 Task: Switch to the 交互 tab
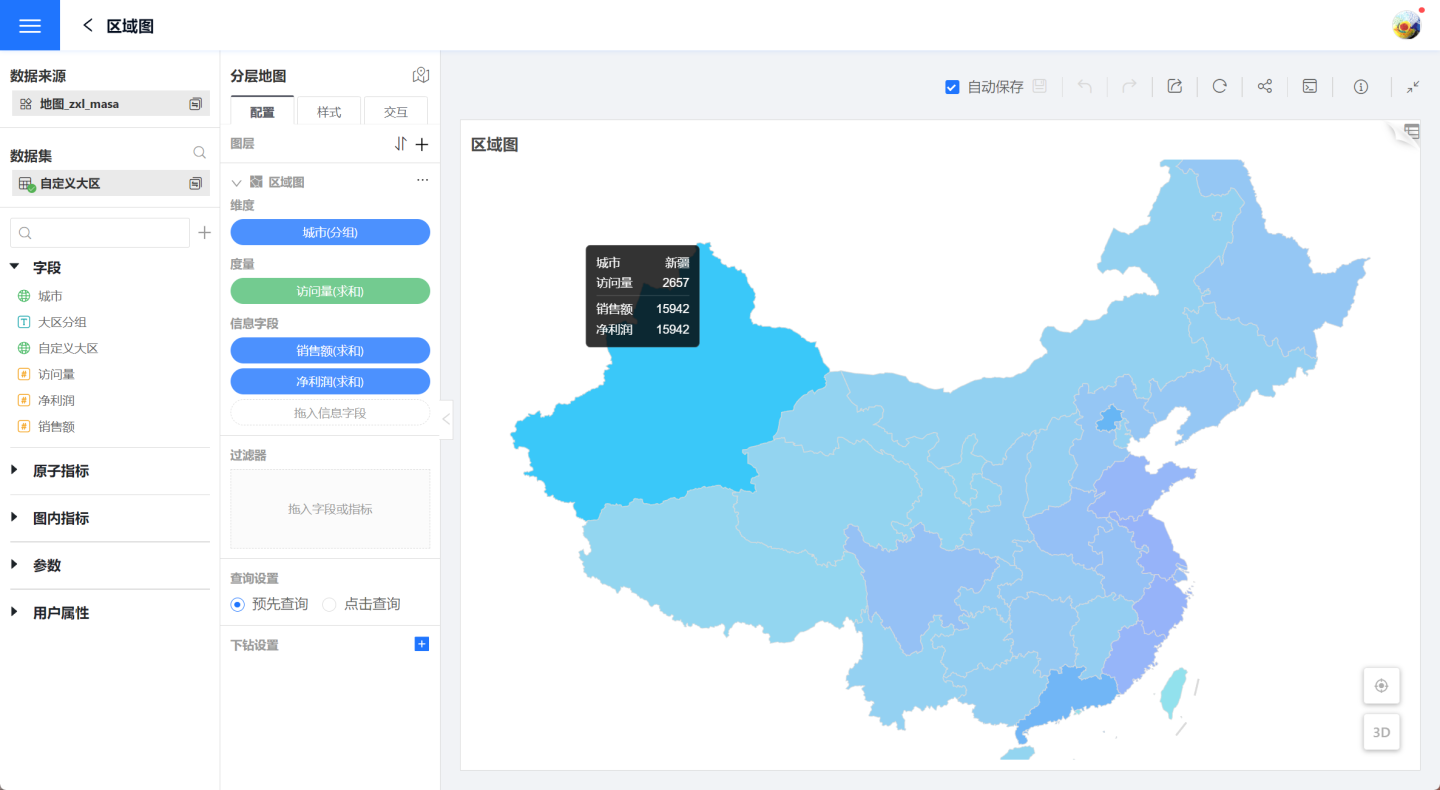point(396,112)
